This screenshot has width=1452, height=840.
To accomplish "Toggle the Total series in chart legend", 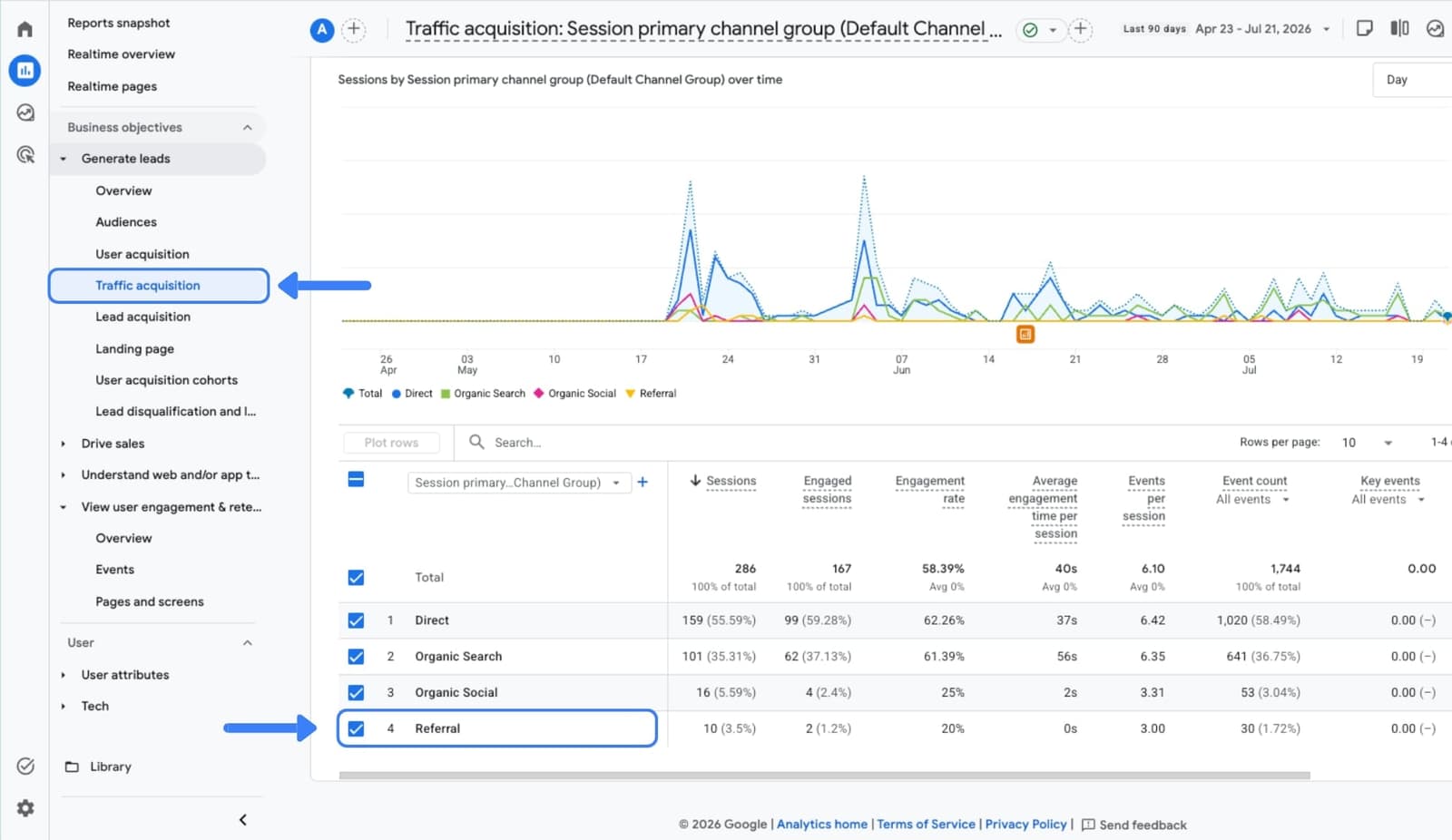I will [362, 394].
